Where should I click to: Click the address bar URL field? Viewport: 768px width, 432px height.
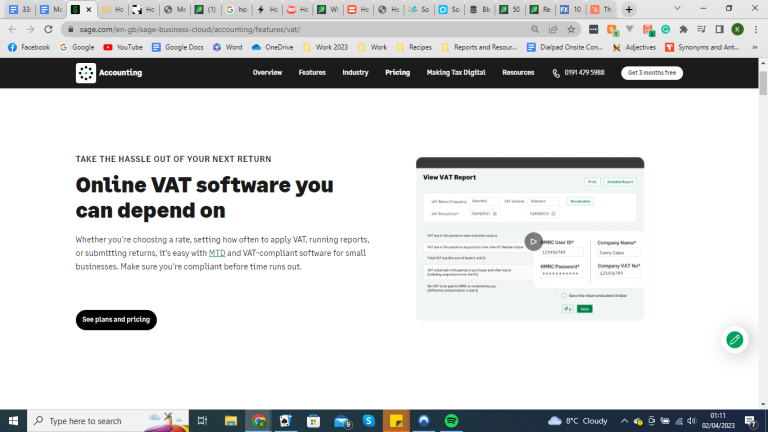click(x=300, y=30)
